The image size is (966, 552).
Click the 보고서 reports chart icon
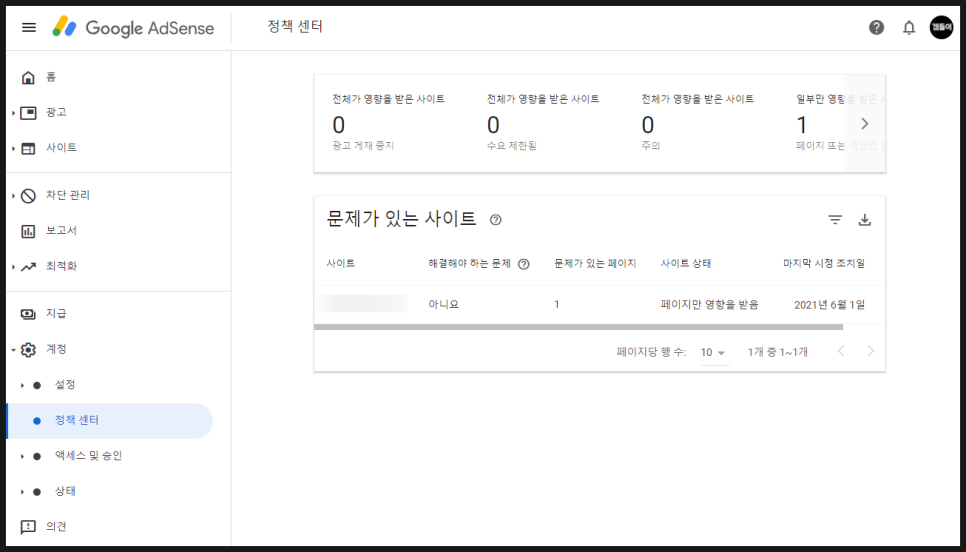pyautogui.click(x=28, y=231)
